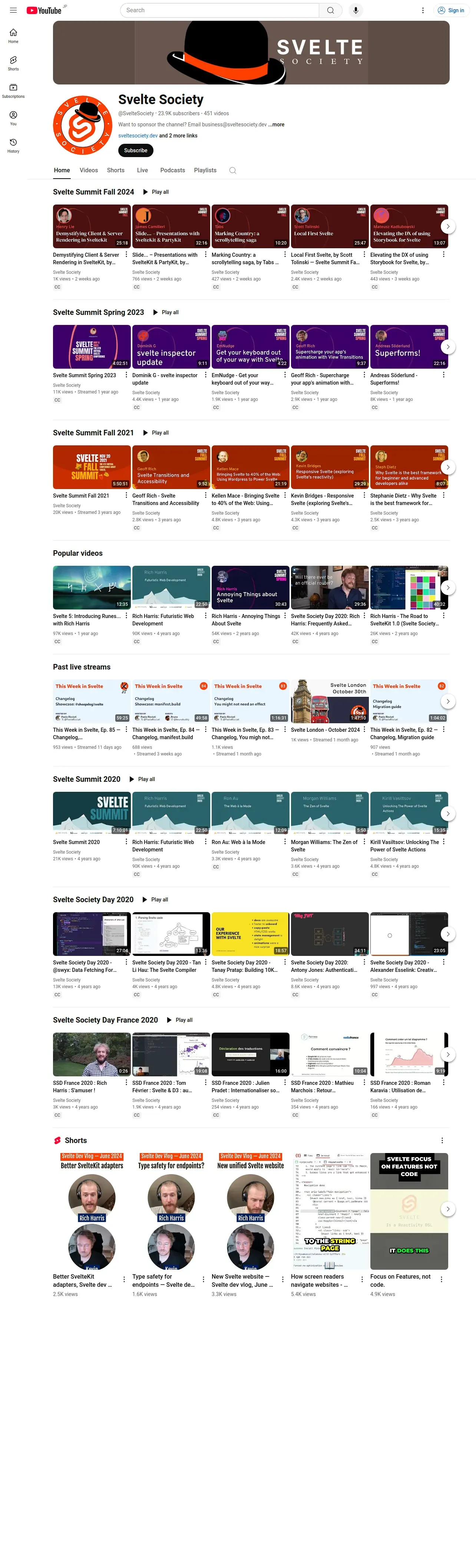Show next videos in Svelte Summit Spring 2023
This screenshot has height=1568, width=476.
[448, 347]
